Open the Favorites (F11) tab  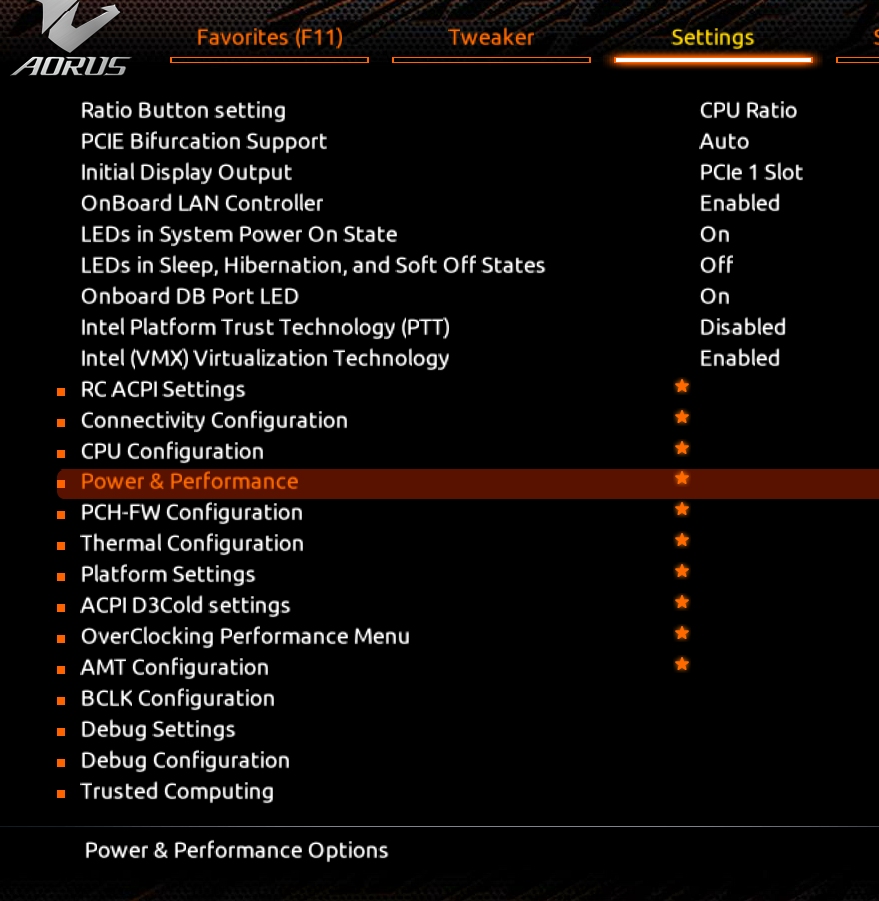(x=269, y=38)
